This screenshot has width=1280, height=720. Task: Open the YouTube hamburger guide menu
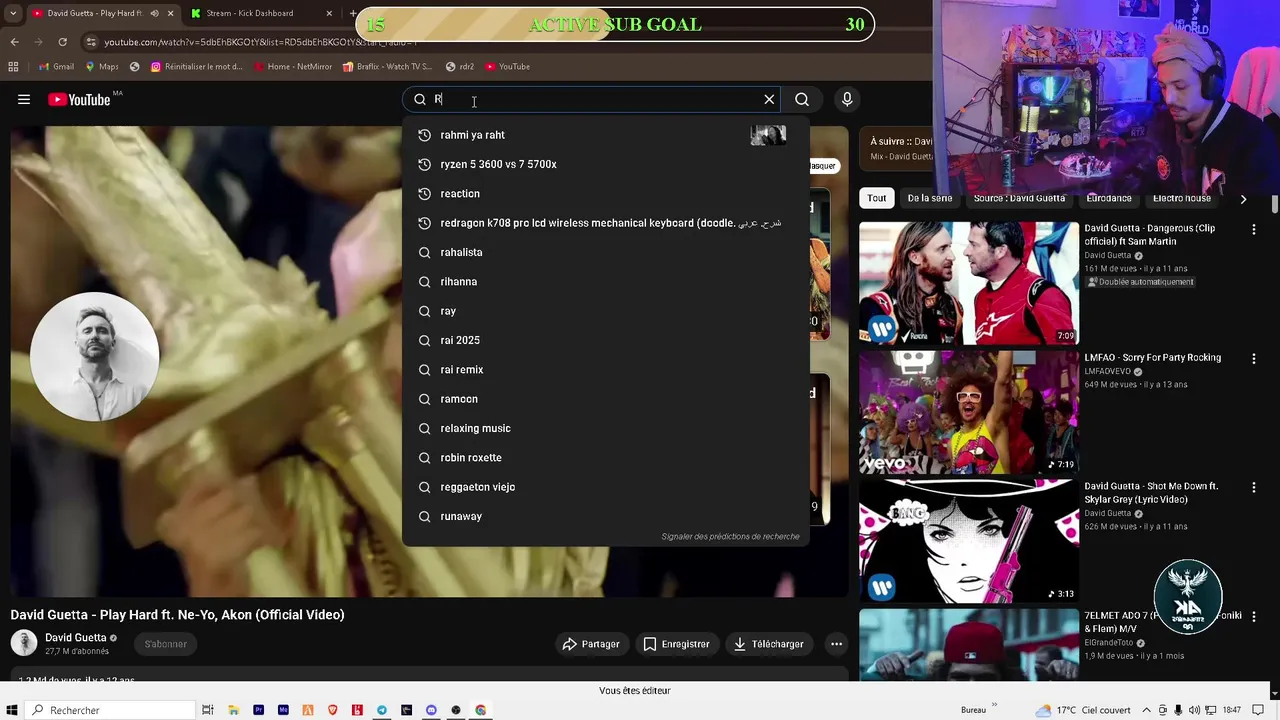click(24, 99)
